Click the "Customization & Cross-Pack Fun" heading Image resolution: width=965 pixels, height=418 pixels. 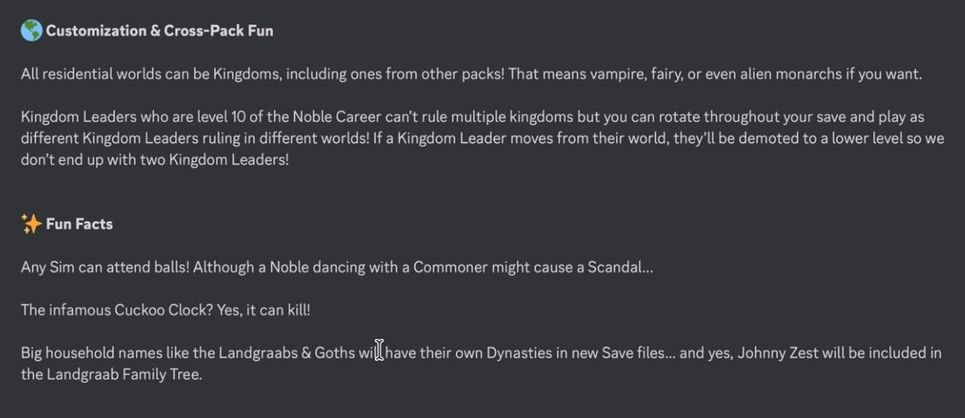pos(159,30)
